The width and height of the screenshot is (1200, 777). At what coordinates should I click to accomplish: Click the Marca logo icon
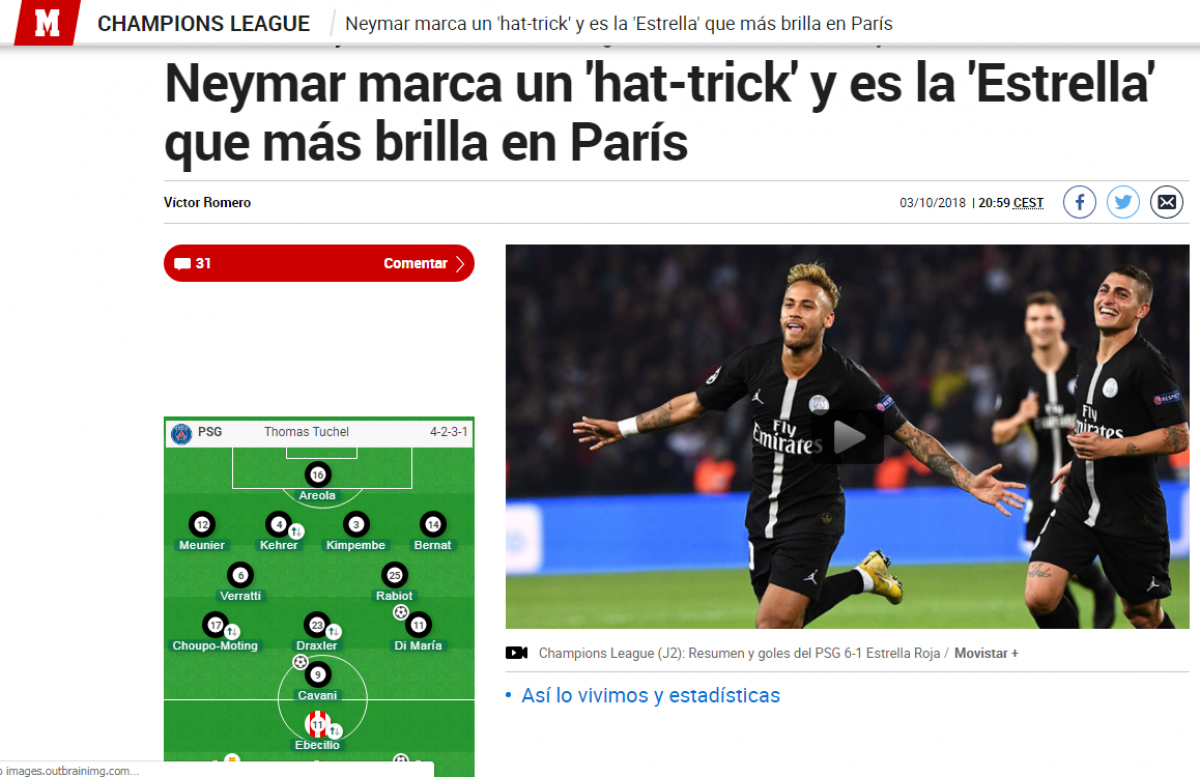point(47,22)
